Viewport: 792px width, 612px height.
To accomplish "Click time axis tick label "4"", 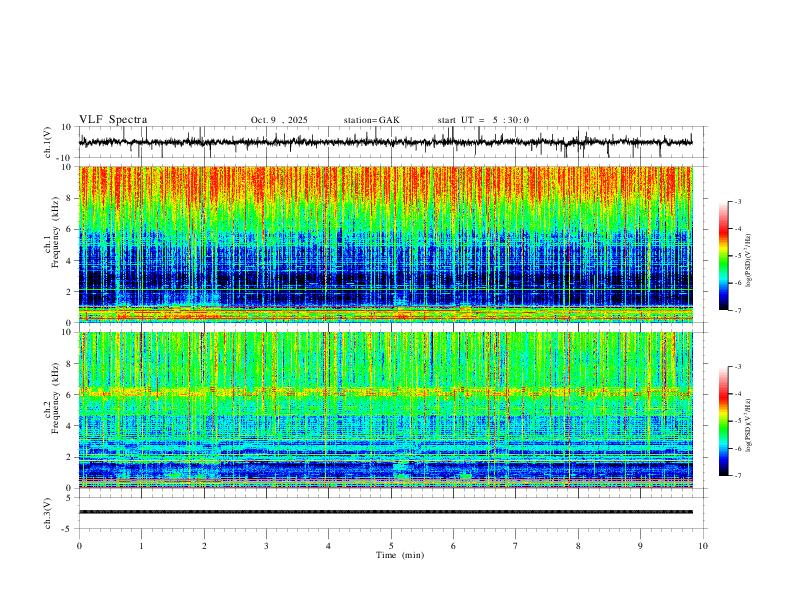I will click(x=328, y=546).
